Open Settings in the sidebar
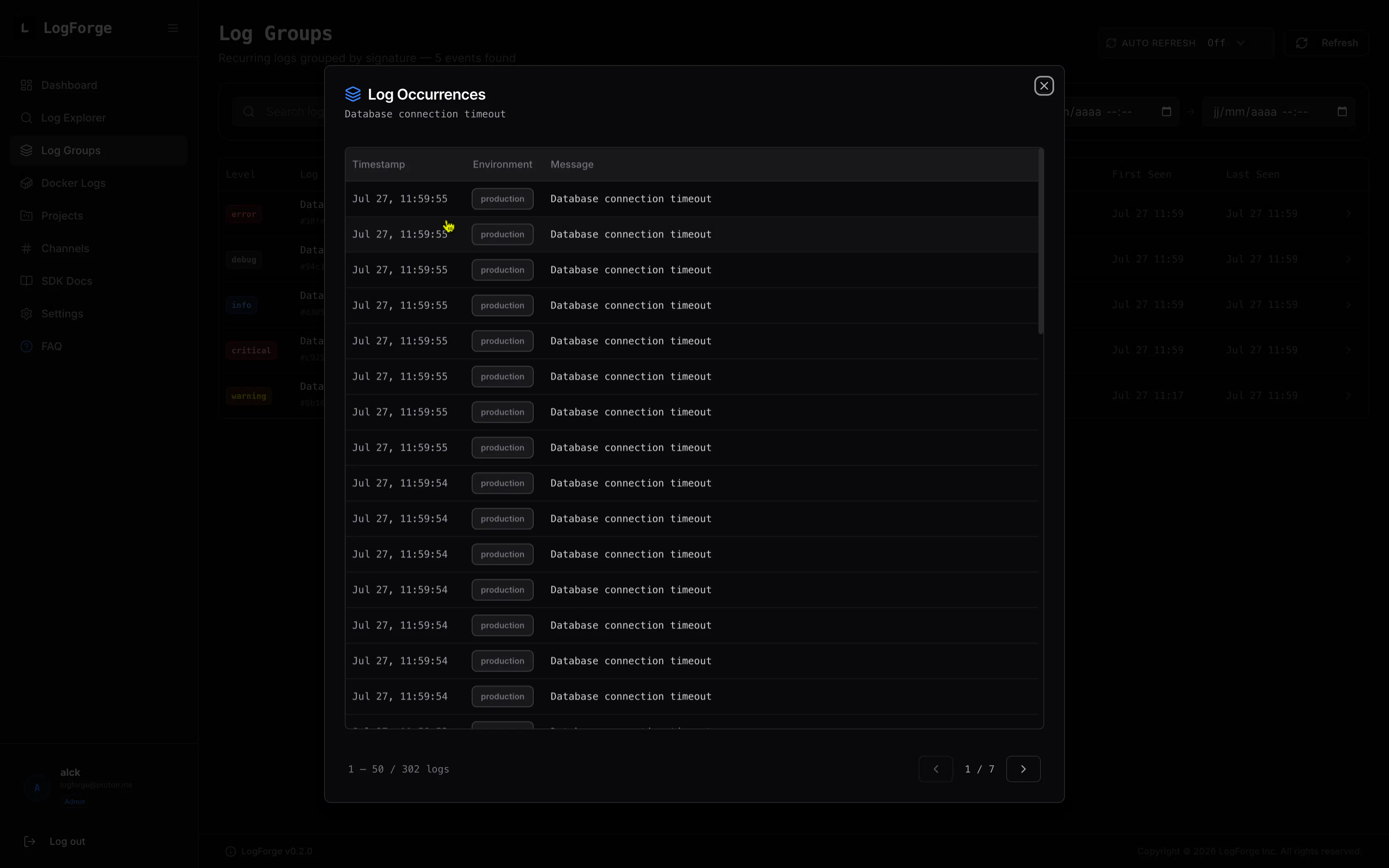Viewport: 1389px width, 868px height. [99, 313]
